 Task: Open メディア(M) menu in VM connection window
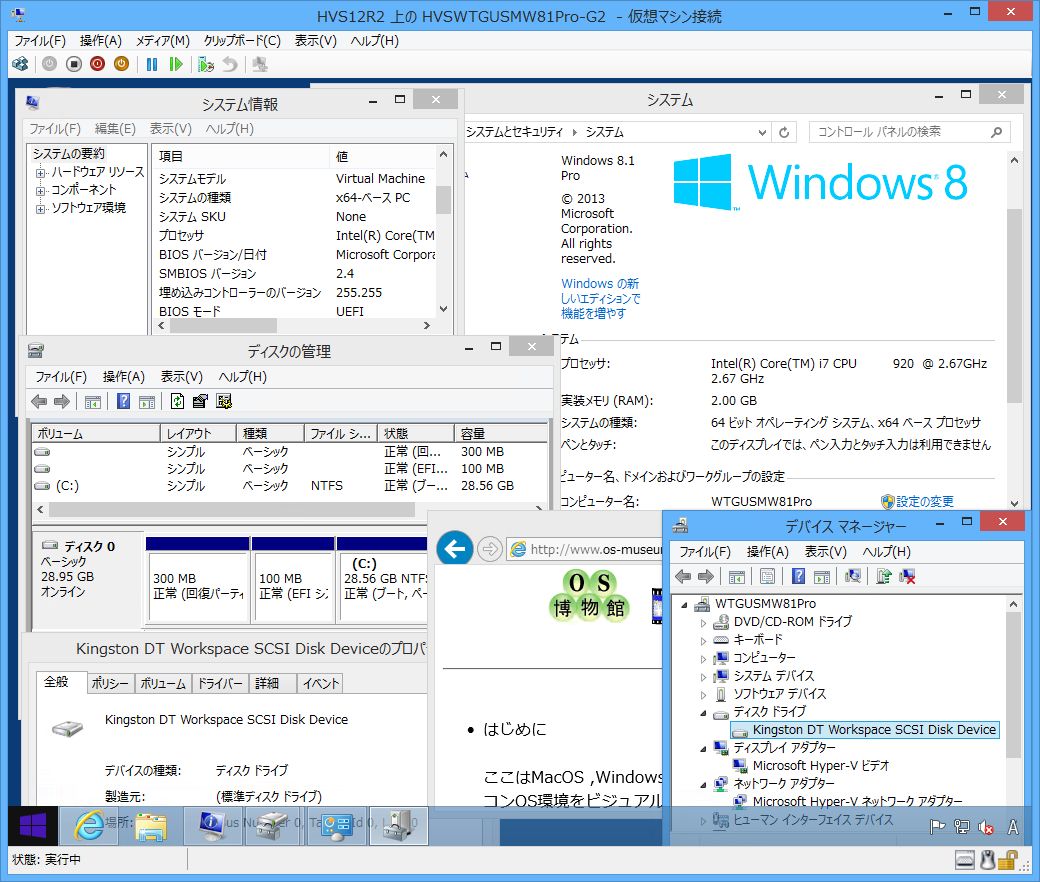(162, 41)
